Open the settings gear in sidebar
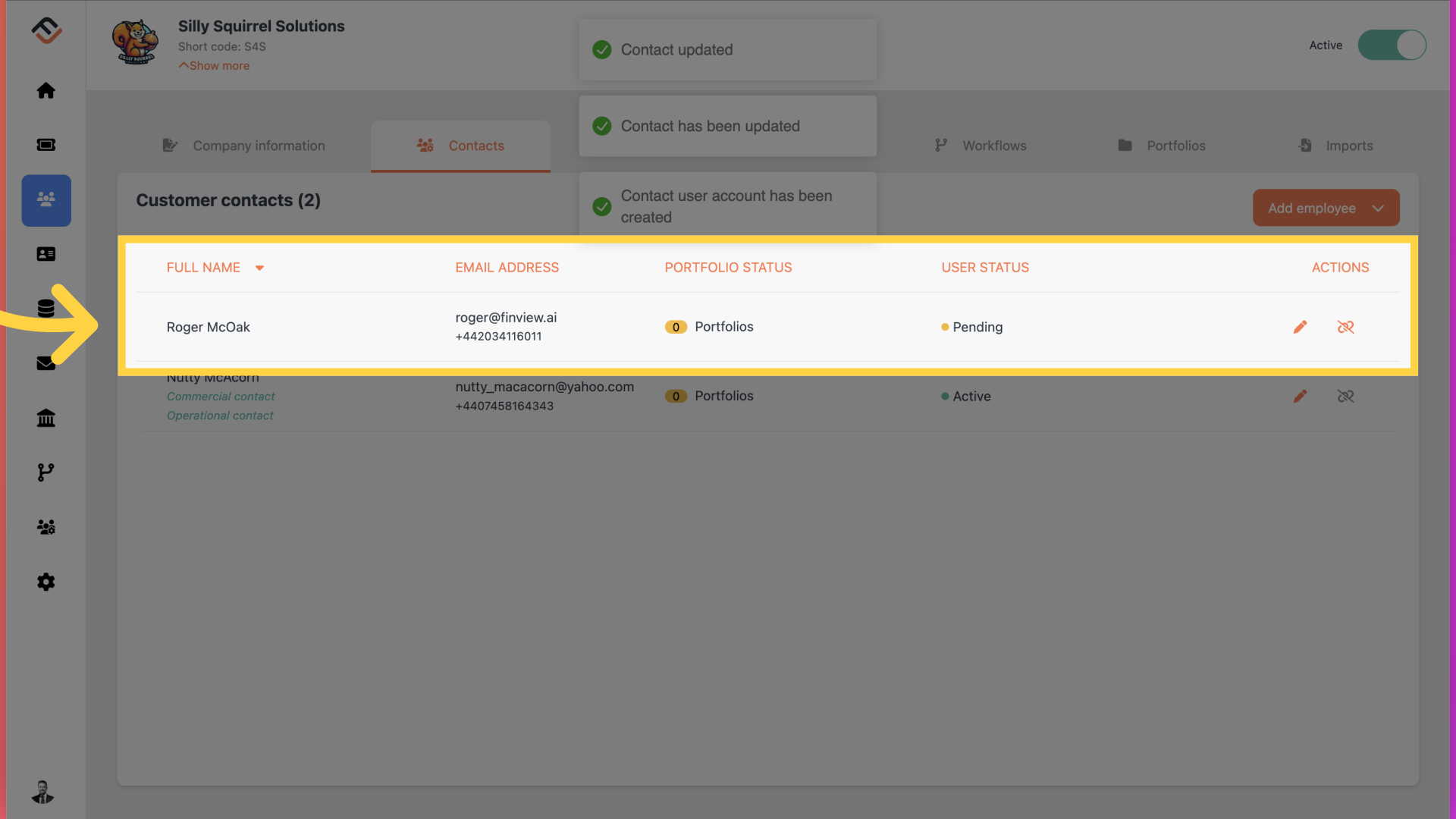Screen dimensions: 1456x819 point(46,582)
